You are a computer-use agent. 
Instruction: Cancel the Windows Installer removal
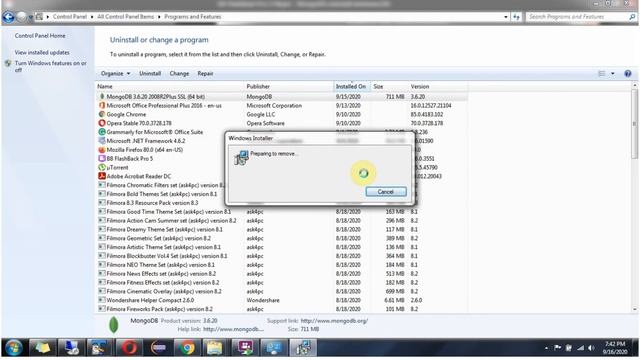tap(386, 191)
